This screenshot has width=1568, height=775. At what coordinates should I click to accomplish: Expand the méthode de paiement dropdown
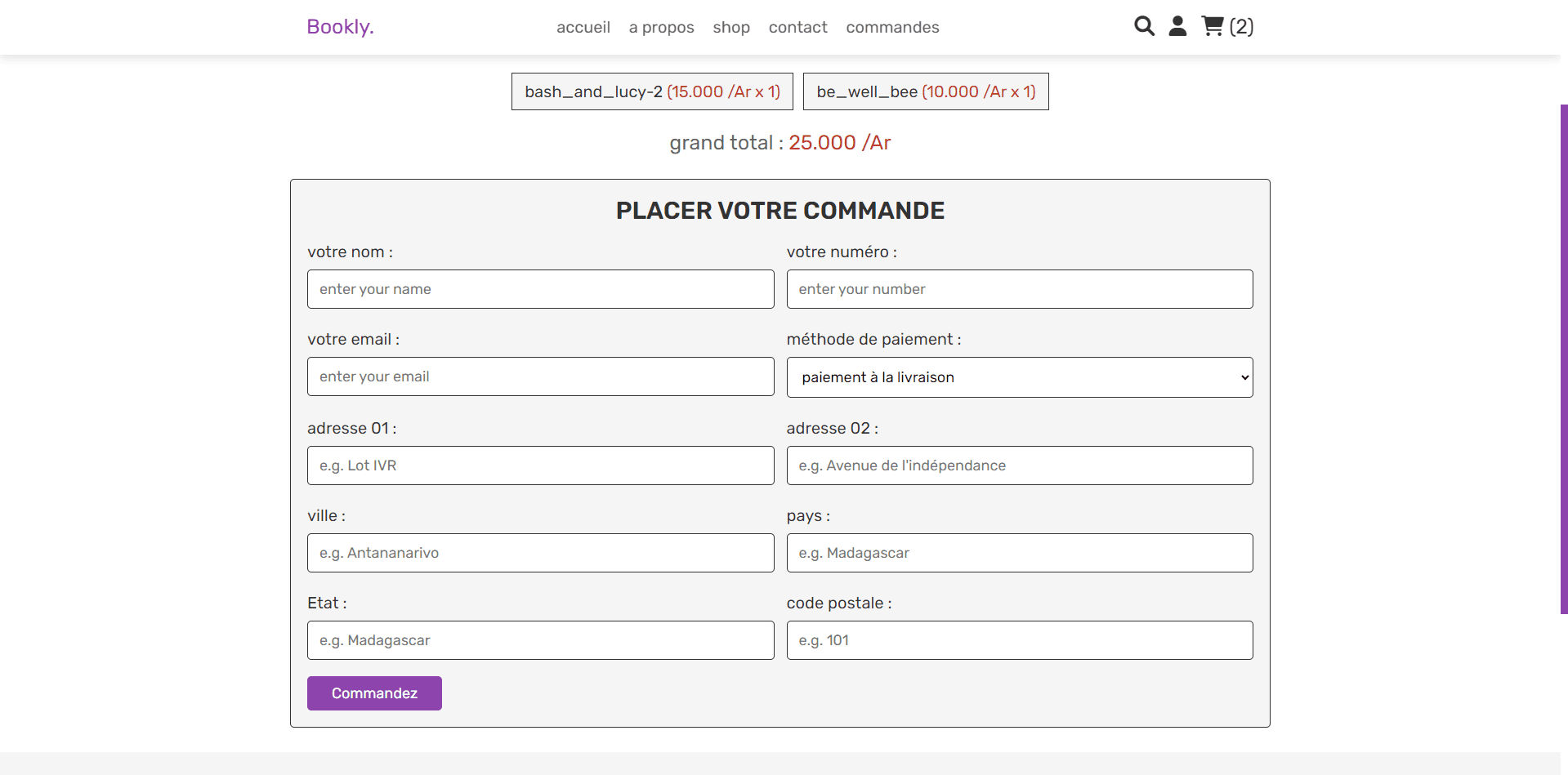[x=1019, y=377]
